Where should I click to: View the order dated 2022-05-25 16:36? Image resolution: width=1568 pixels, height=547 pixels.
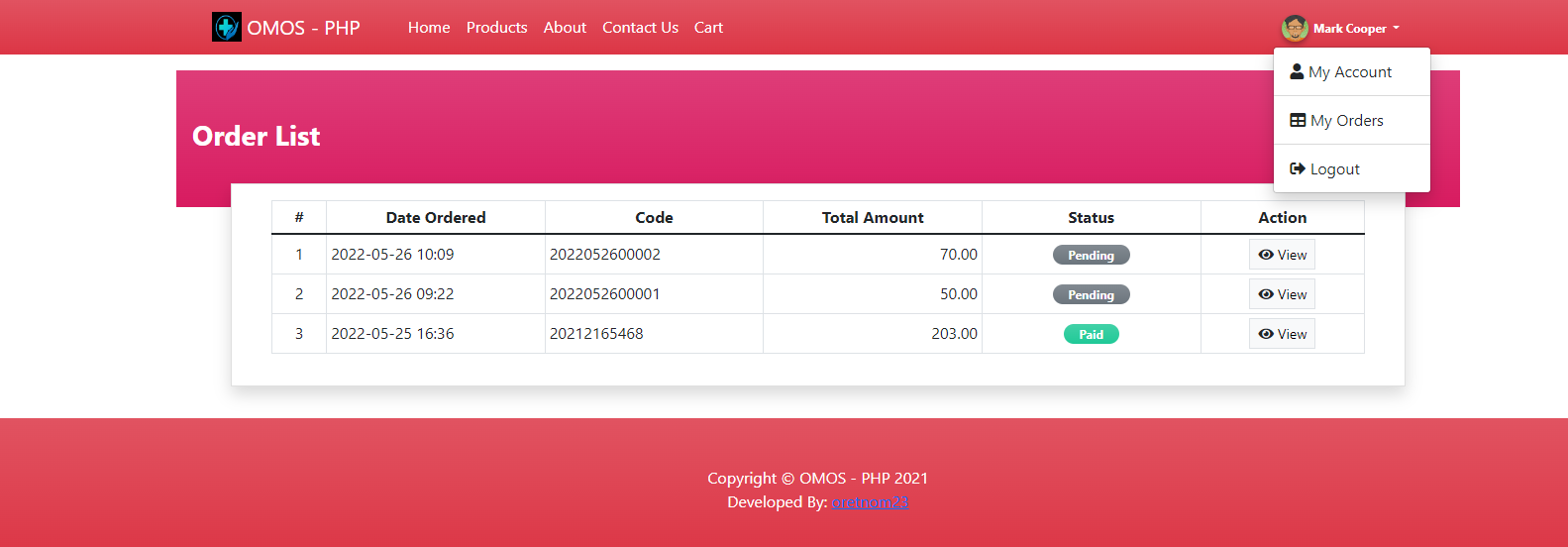tap(1282, 334)
